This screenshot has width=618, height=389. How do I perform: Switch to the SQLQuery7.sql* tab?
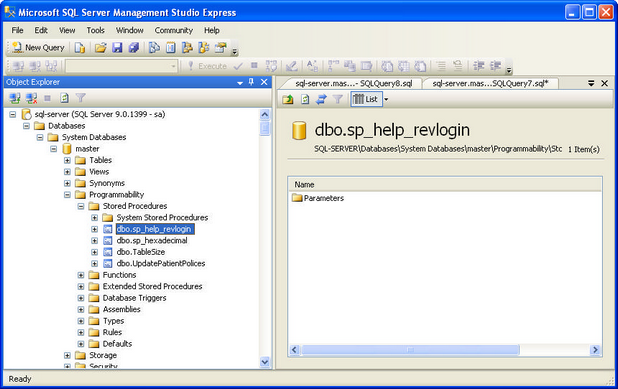click(490, 84)
